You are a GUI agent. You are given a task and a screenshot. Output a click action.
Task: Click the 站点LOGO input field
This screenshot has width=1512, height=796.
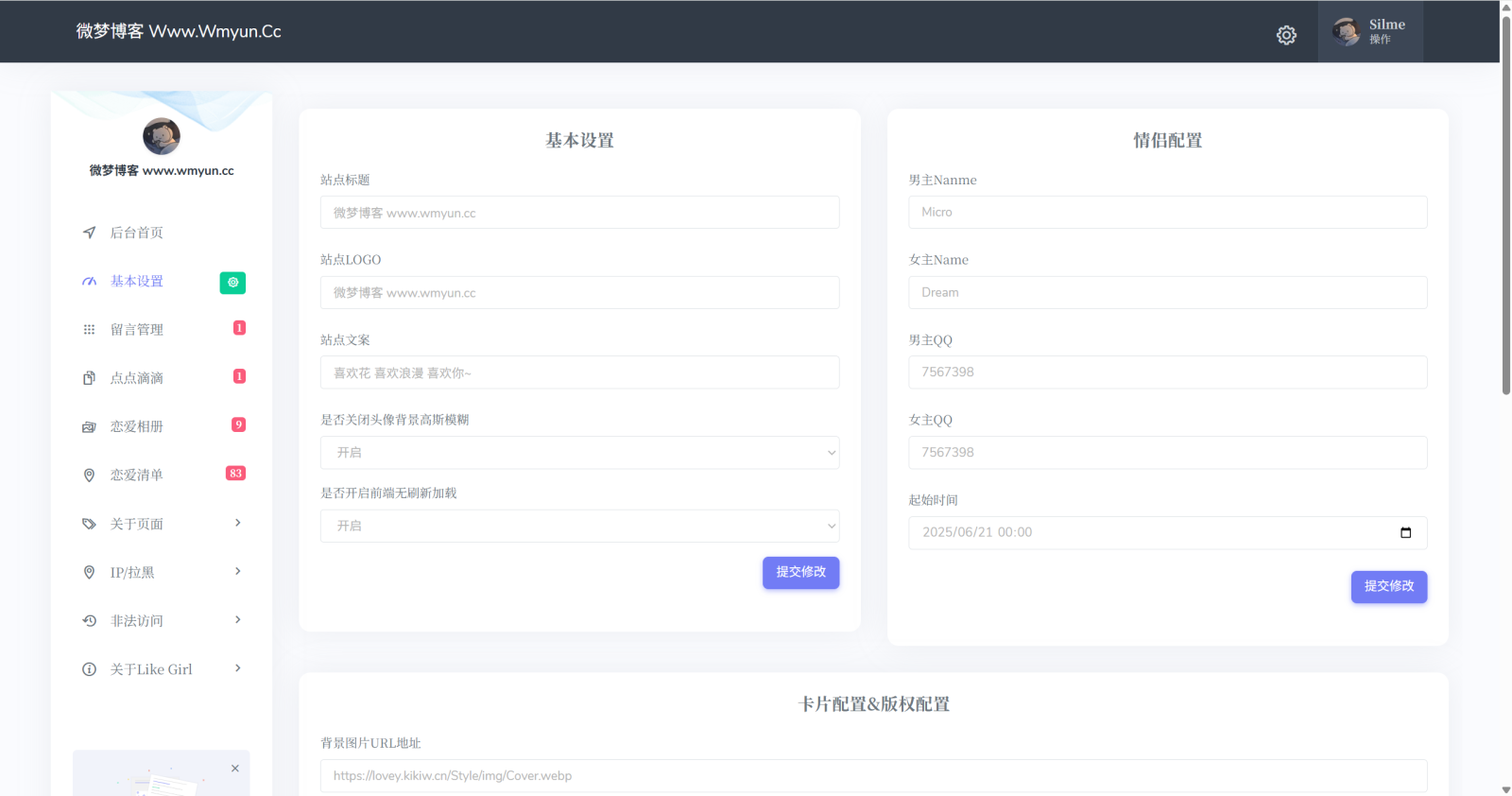[x=579, y=293]
